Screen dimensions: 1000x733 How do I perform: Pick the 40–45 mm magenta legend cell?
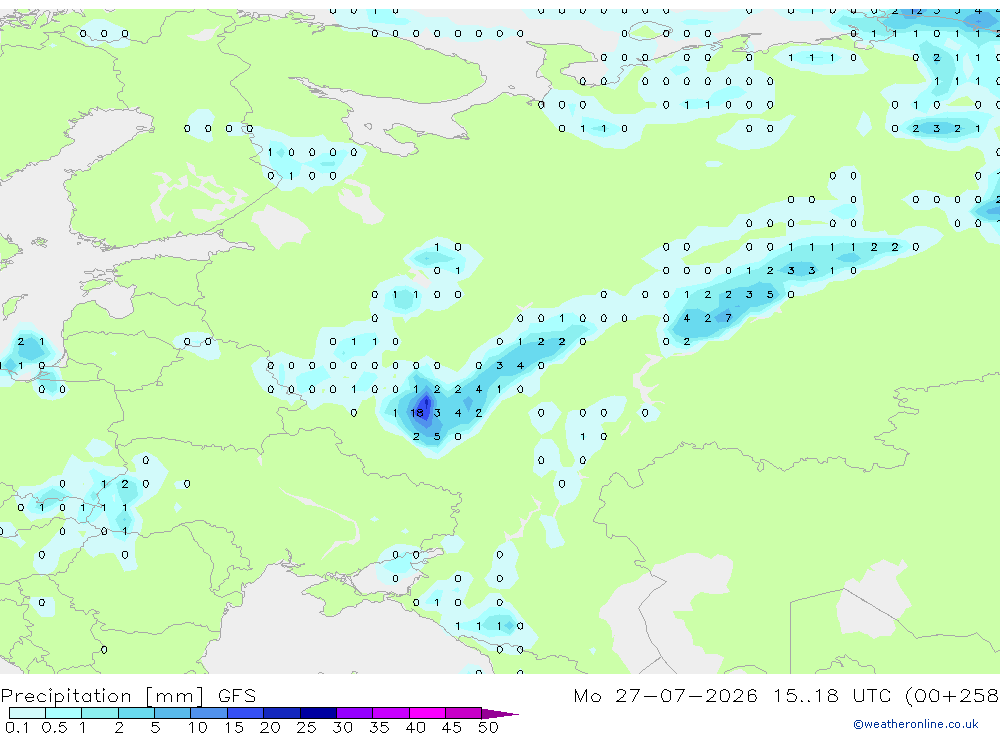pos(428,713)
